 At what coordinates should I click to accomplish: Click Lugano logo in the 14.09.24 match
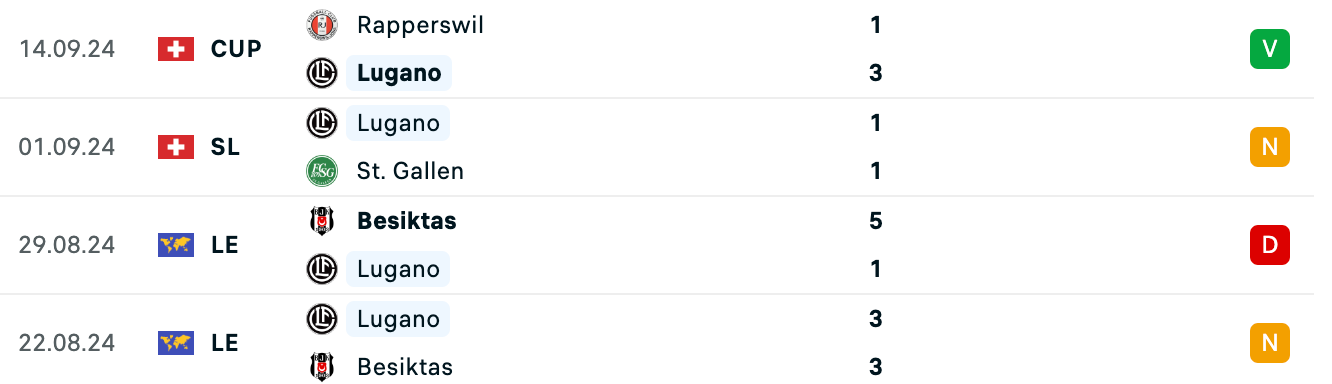point(322,73)
